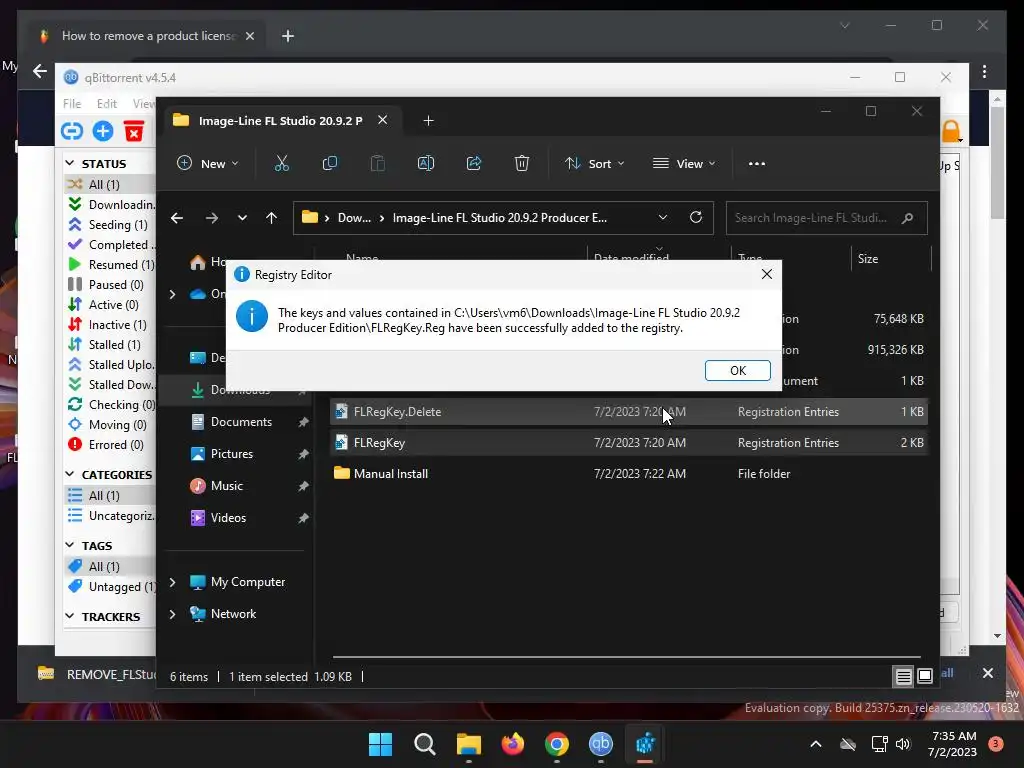Click OK in Registry Editor dialog
This screenshot has height=768, width=1024.
coord(737,370)
